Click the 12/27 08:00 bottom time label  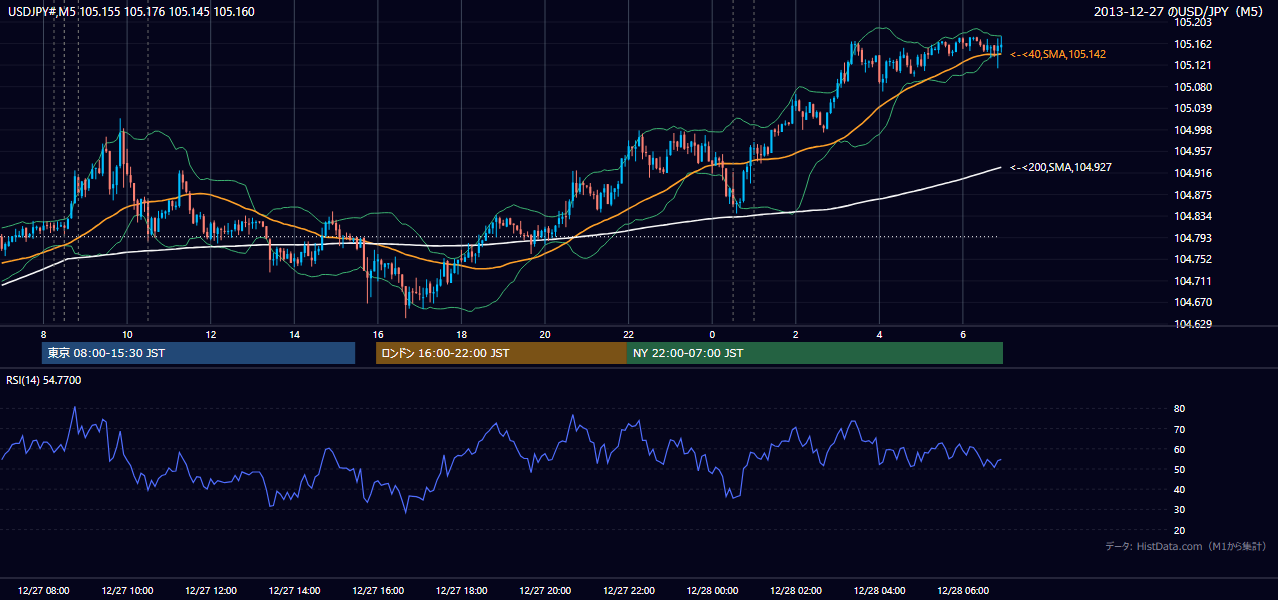[44, 591]
